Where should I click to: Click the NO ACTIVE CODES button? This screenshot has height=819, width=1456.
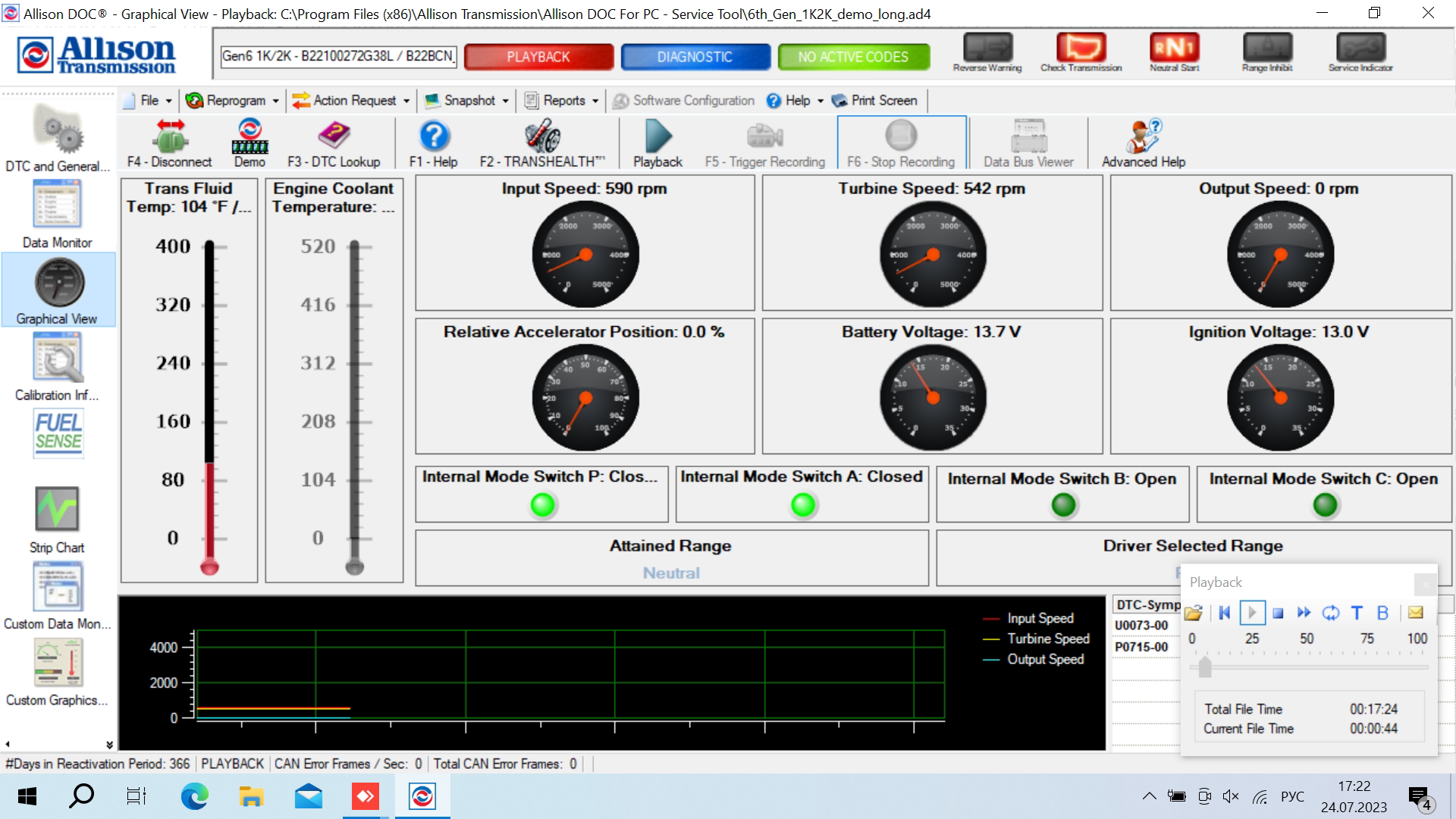tap(854, 56)
